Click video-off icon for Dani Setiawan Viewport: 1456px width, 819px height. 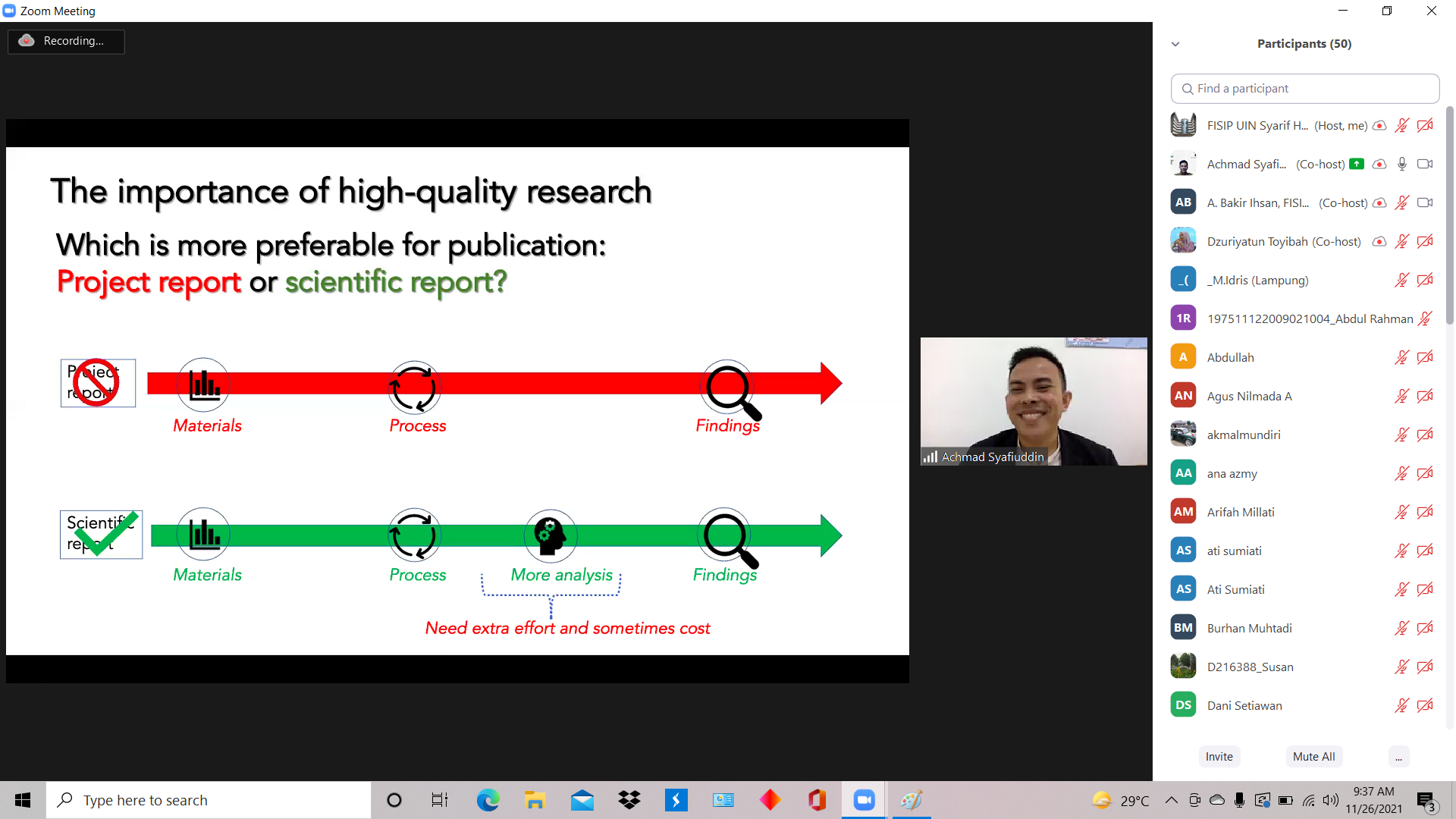(1425, 705)
